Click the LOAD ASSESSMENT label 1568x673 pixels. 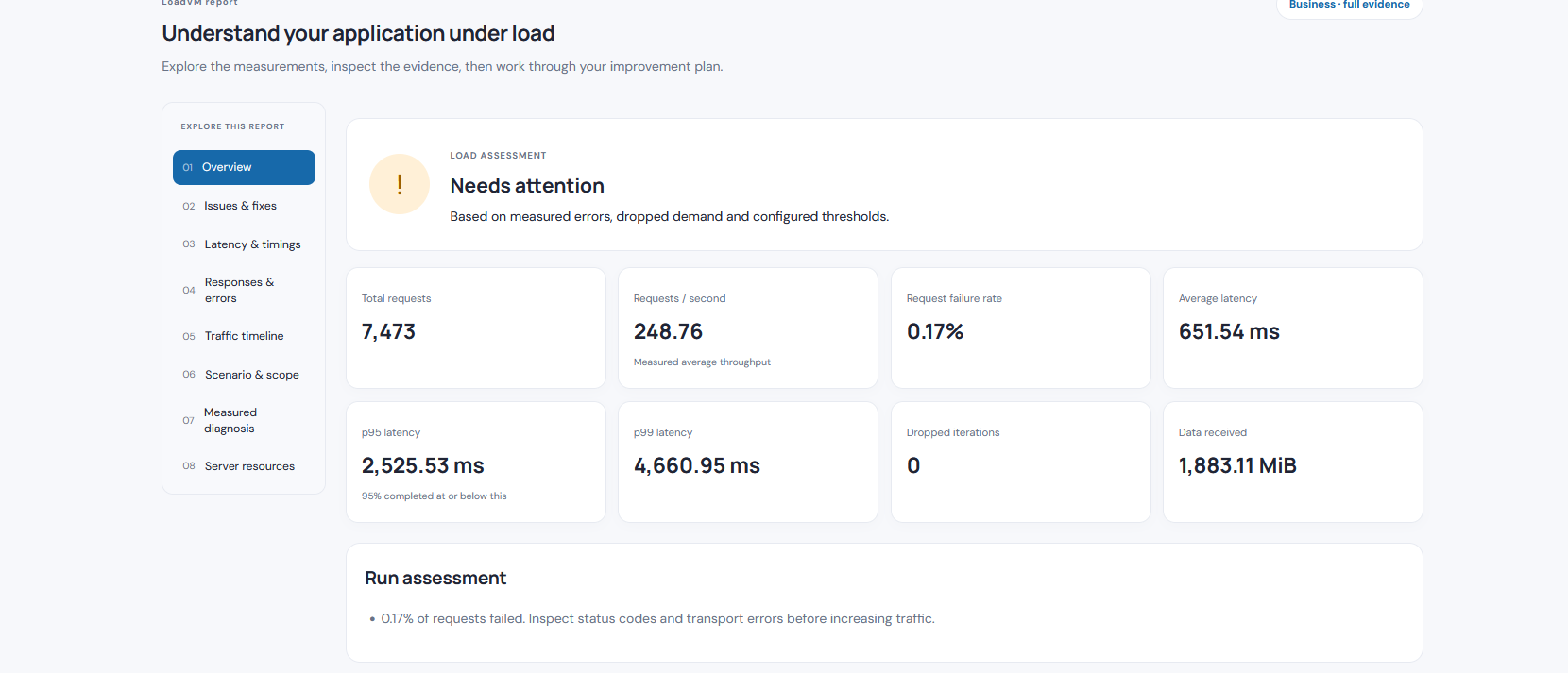[498, 156]
